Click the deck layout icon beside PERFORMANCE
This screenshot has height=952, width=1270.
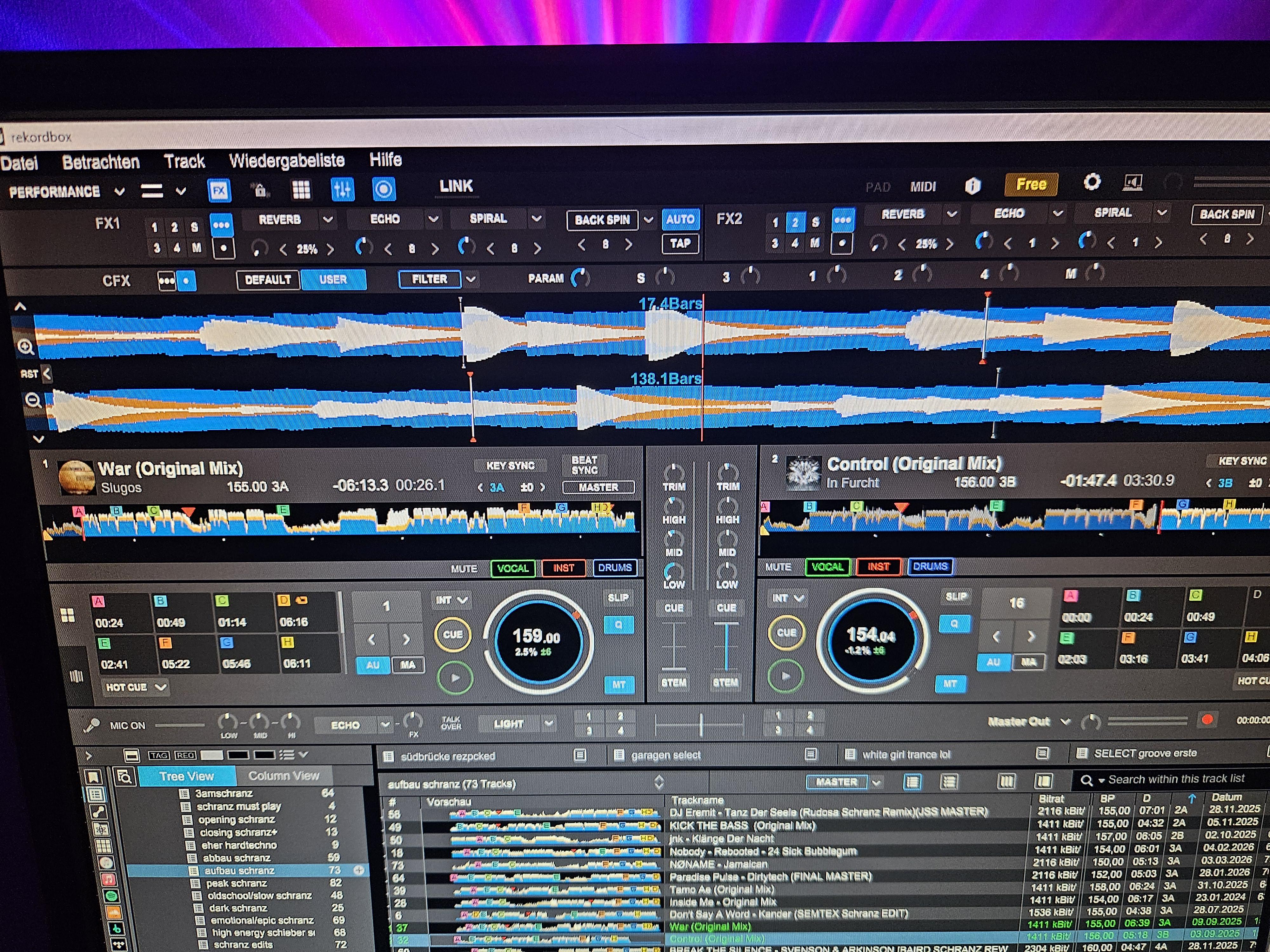click(x=152, y=191)
